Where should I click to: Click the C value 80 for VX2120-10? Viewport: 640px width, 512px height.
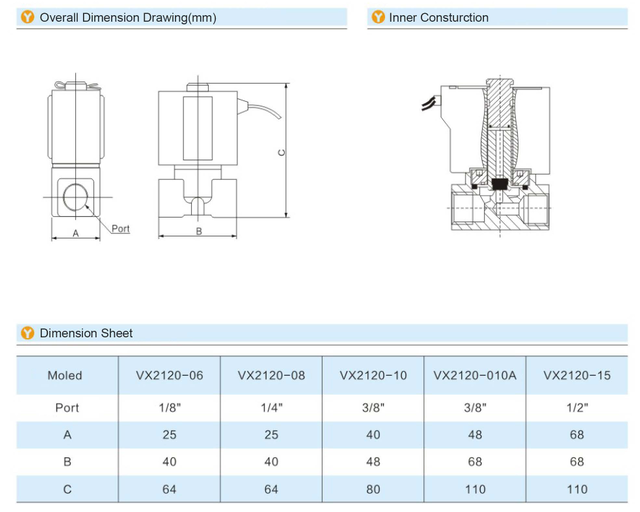coord(373,490)
